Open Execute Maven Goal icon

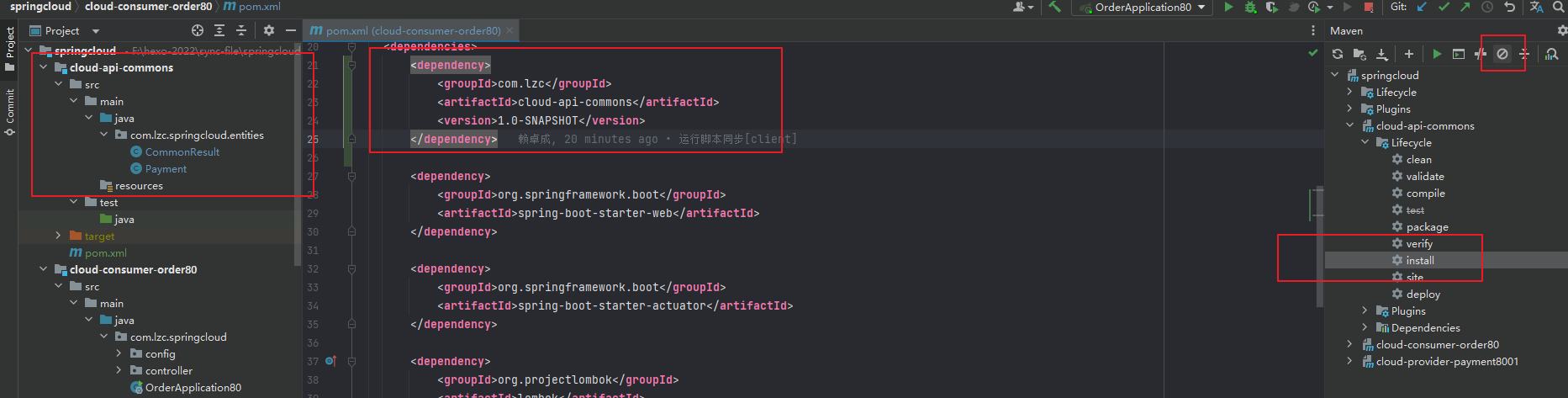(x=1459, y=54)
